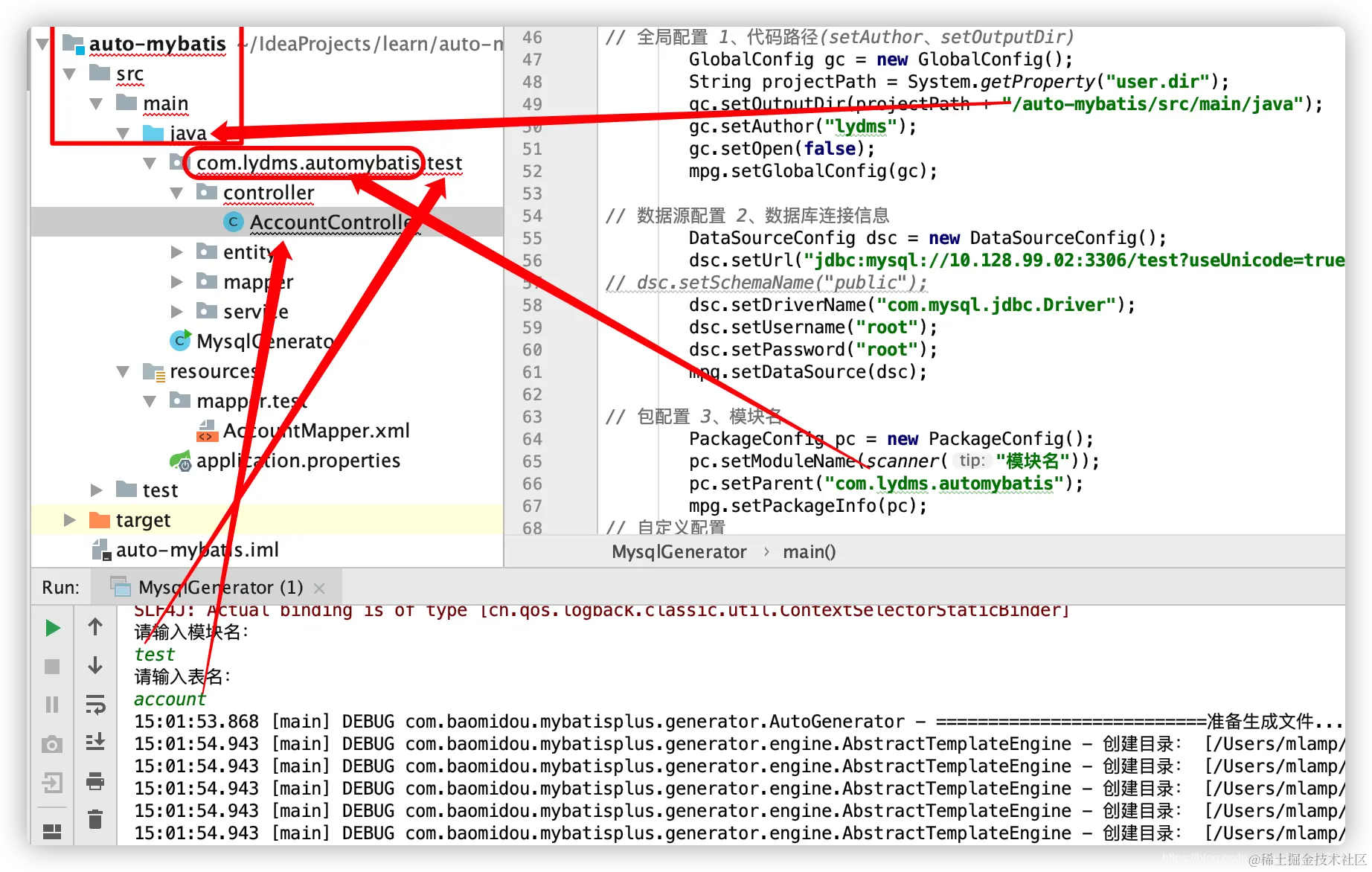Click the MysqlGenerator runnable class icon
This screenshot has width=1372, height=872.
point(180,341)
